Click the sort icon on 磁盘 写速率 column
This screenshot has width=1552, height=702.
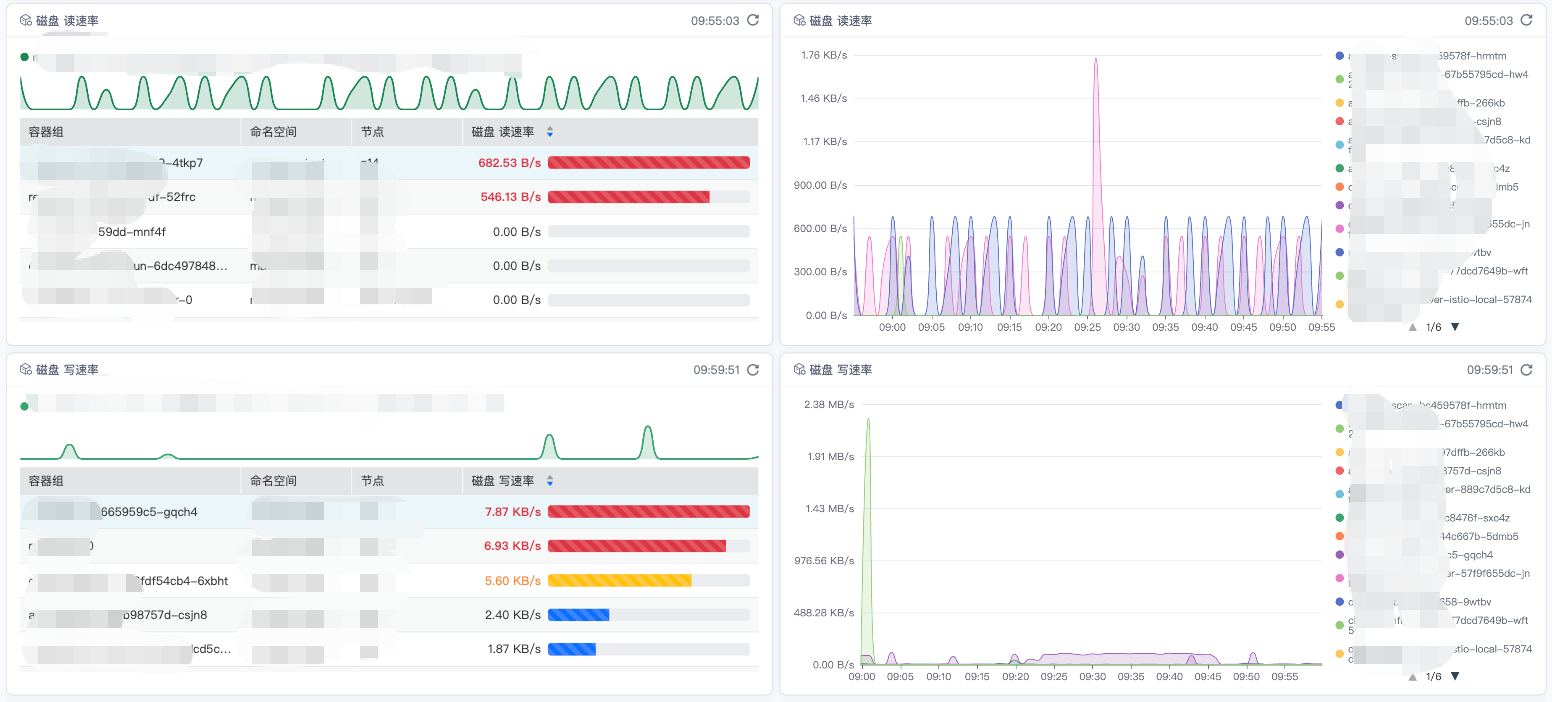click(x=549, y=481)
